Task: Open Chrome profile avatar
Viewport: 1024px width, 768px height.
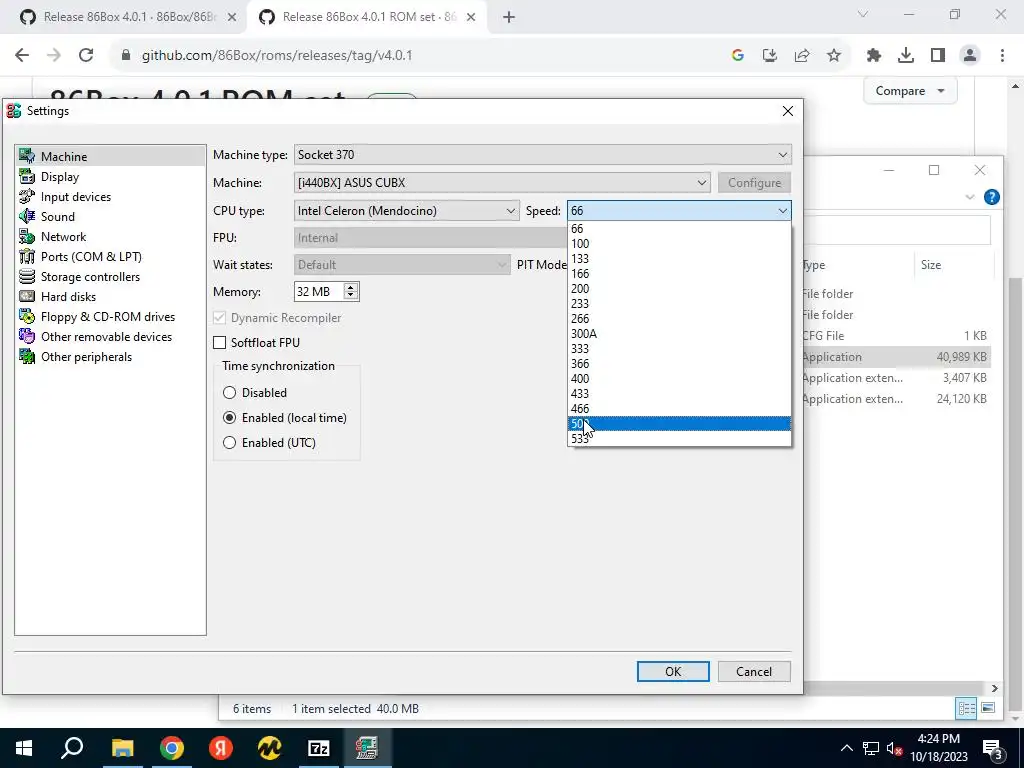Action: (x=970, y=56)
